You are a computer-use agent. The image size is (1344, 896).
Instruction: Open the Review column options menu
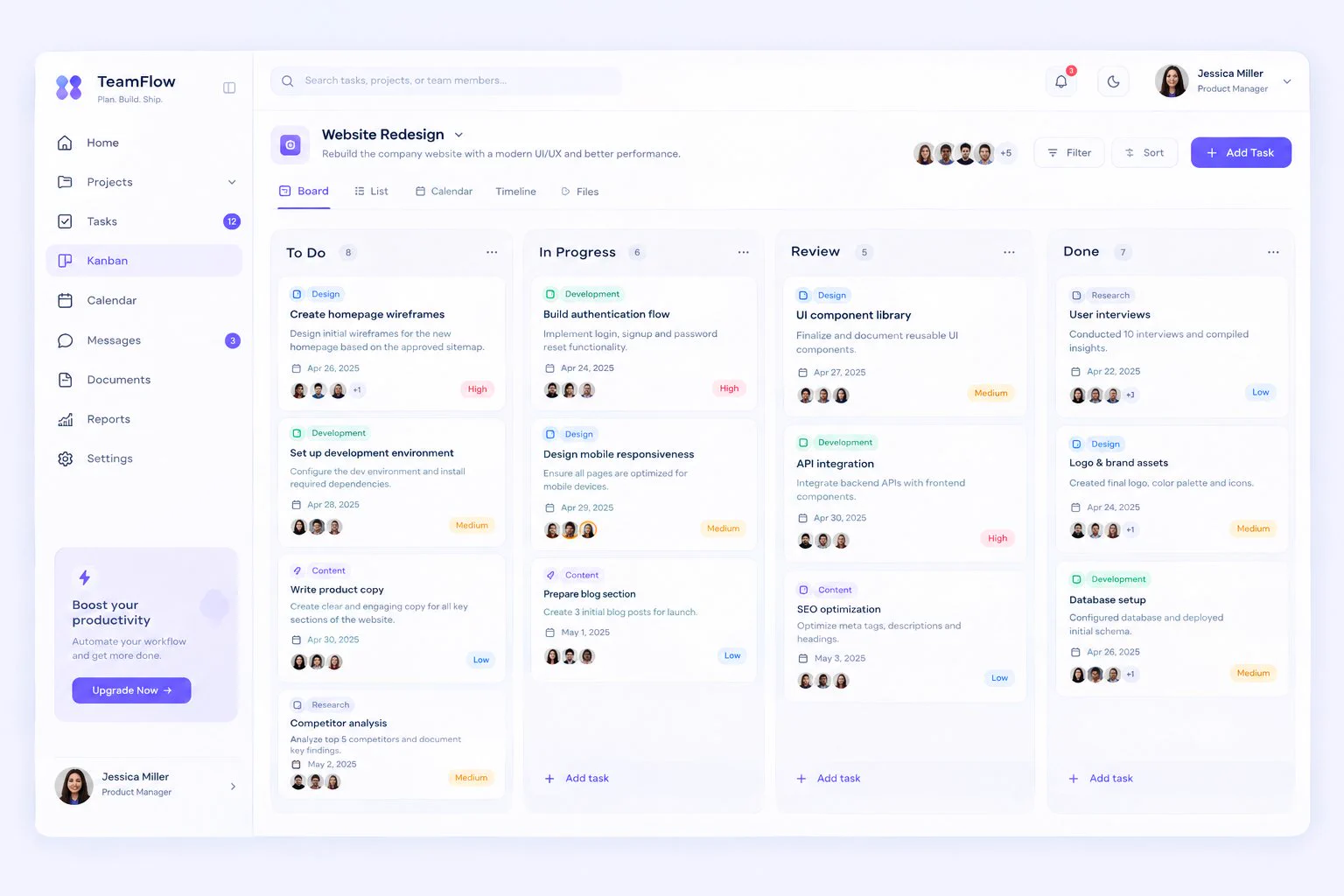click(1009, 252)
